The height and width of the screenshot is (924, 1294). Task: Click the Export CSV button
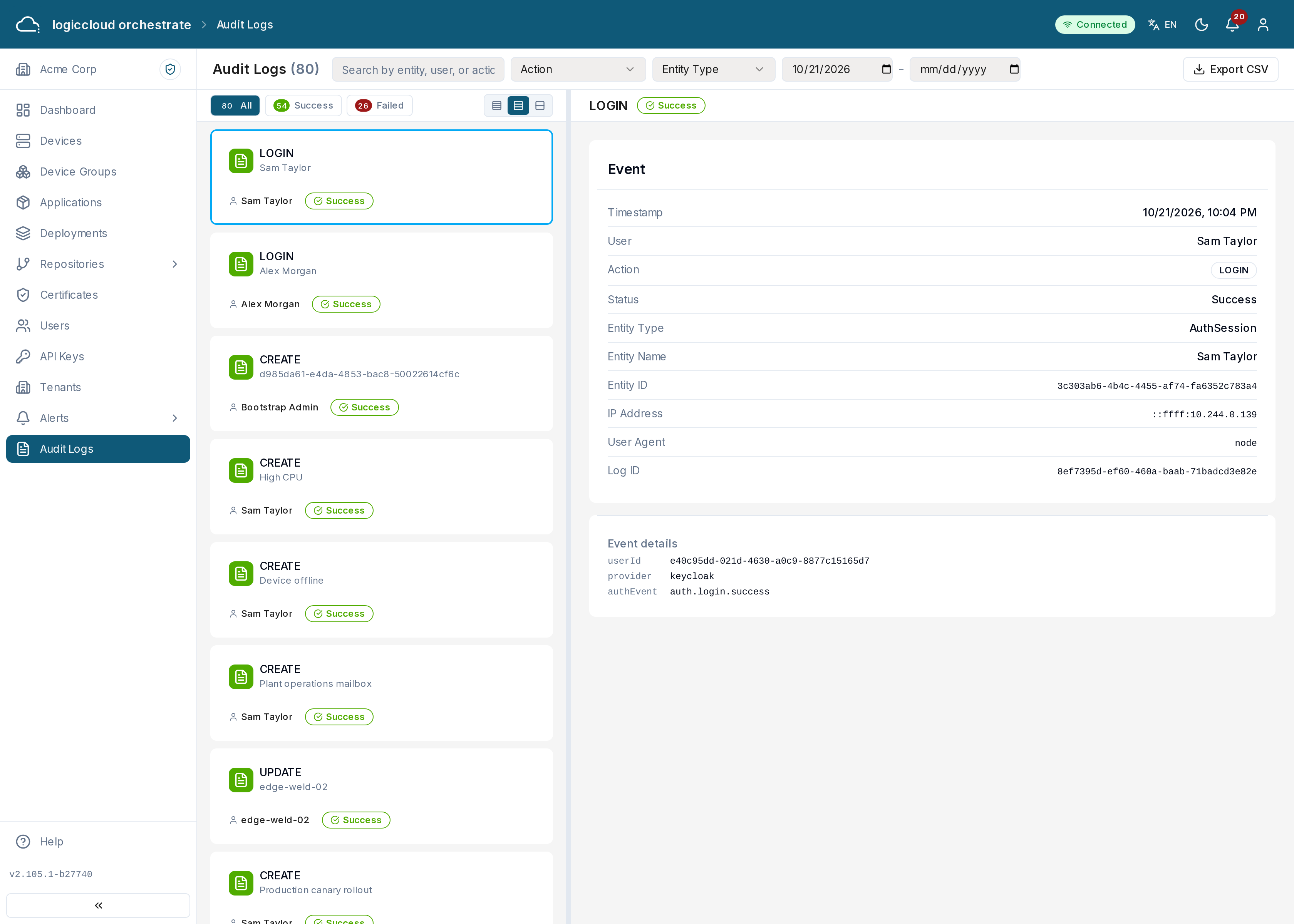[x=1230, y=69]
